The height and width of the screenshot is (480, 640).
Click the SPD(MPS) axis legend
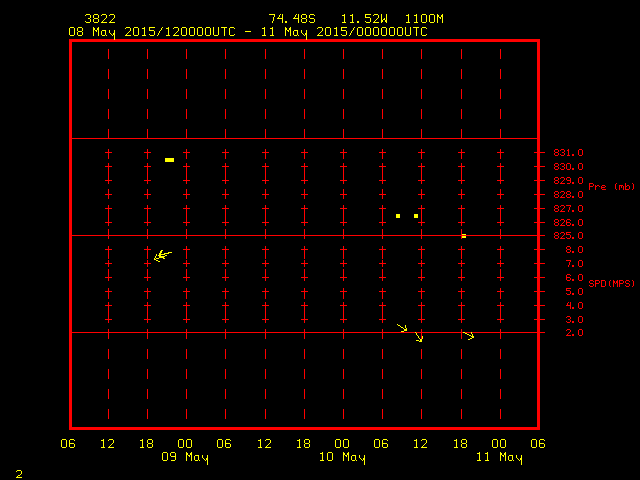(x=611, y=284)
